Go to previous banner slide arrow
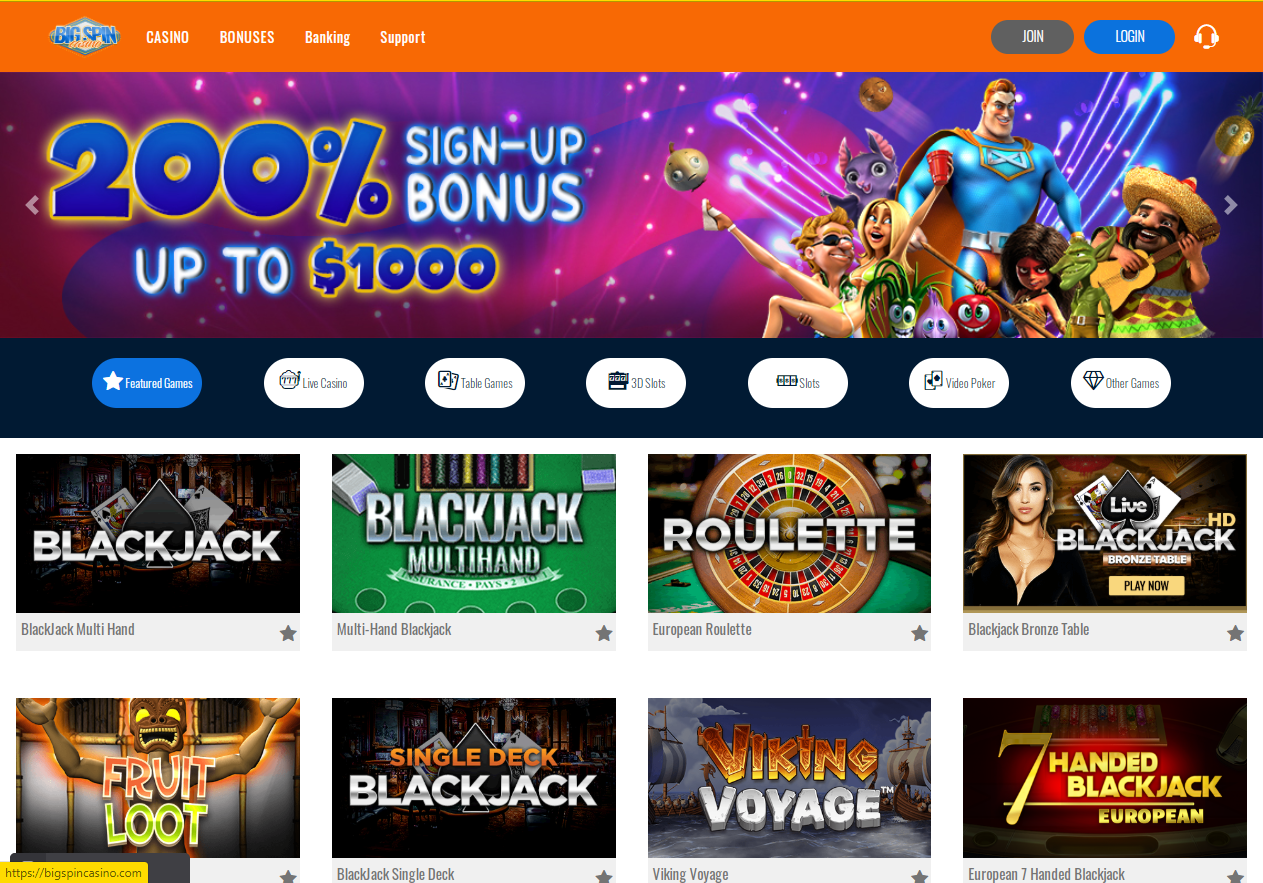Image resolution: width=1263 pixels, height=883 pixels. [32, 205]
